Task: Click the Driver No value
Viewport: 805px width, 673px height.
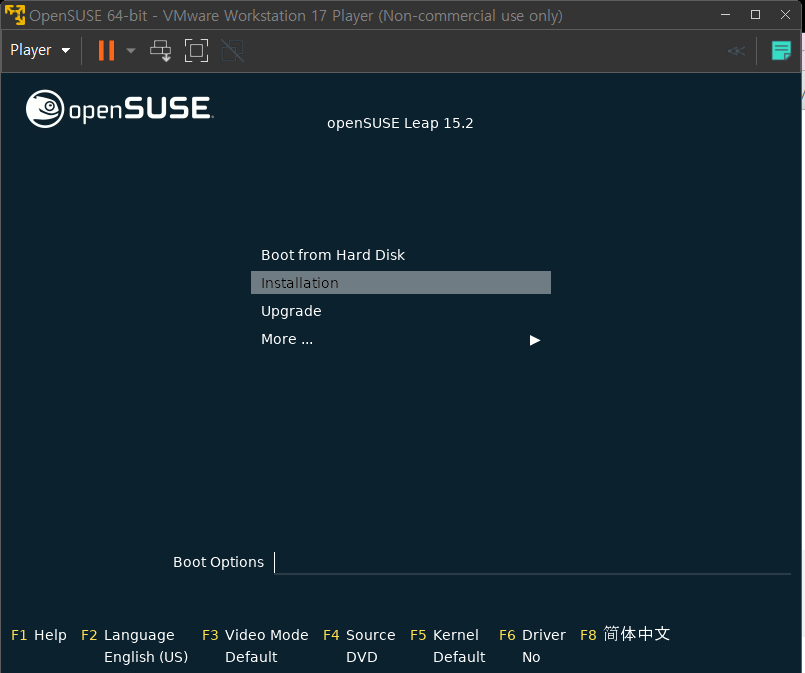Action: [531, 657]
